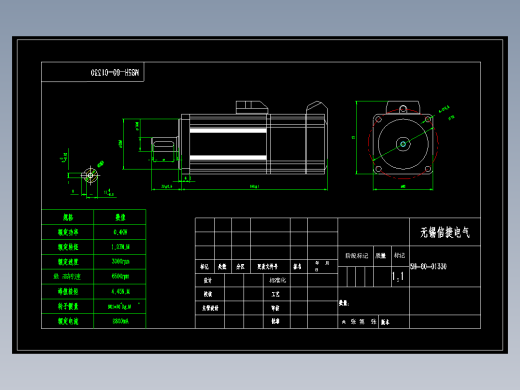Click the 0.4KW rated power value
The width and height of the screenshot is (520, 390).
(120, 232)
